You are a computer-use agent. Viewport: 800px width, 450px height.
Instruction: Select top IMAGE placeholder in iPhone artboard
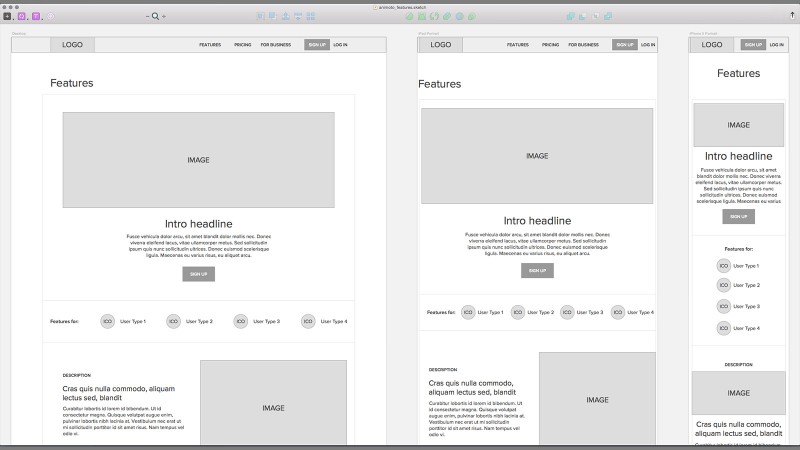[739, 125]
